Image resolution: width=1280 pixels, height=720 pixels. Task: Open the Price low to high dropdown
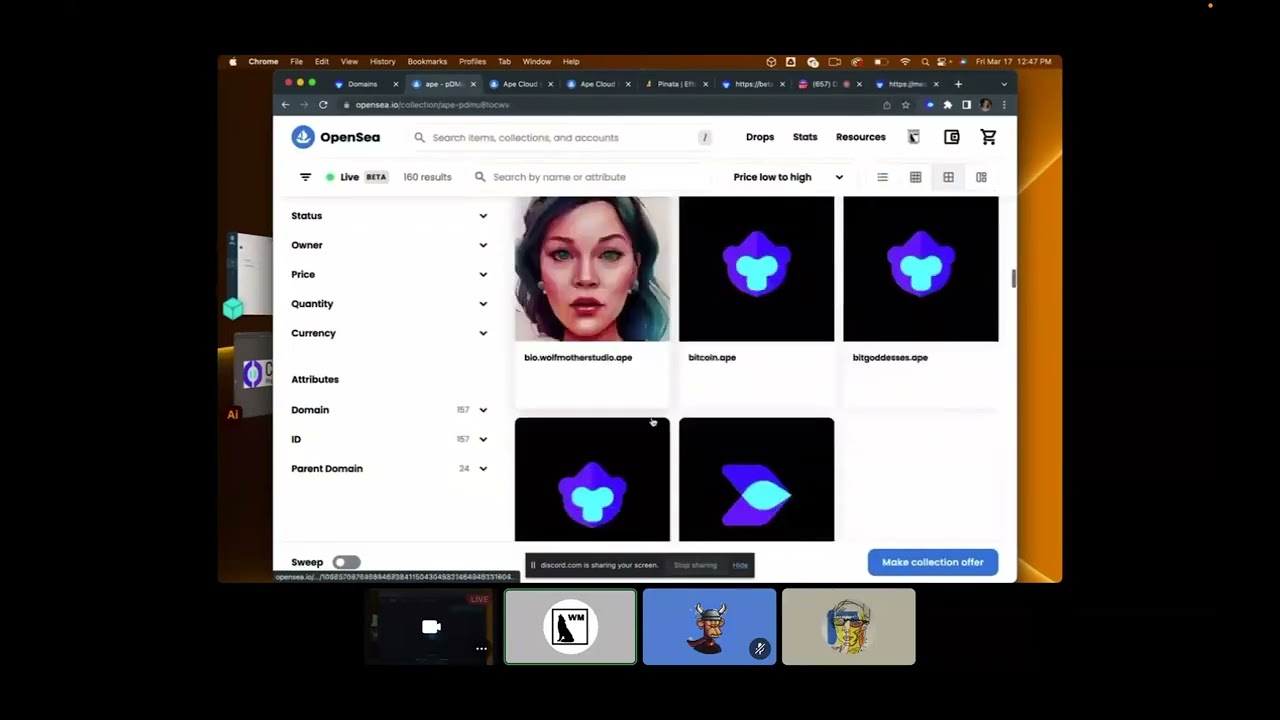tap(788, 177)
